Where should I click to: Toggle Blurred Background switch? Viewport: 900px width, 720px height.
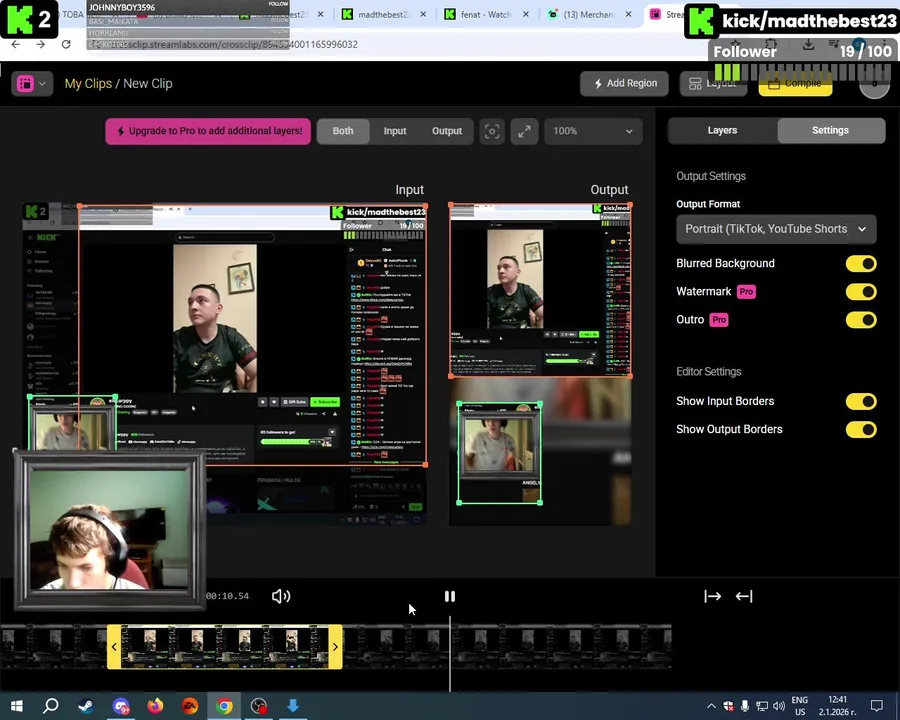861,264
